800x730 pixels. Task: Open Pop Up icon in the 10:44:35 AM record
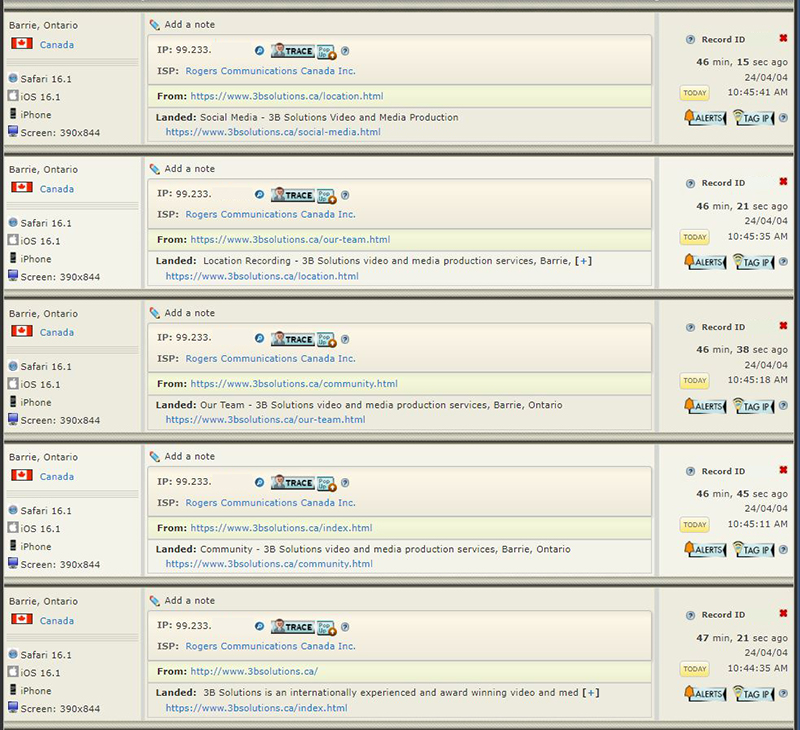[327, 628]
